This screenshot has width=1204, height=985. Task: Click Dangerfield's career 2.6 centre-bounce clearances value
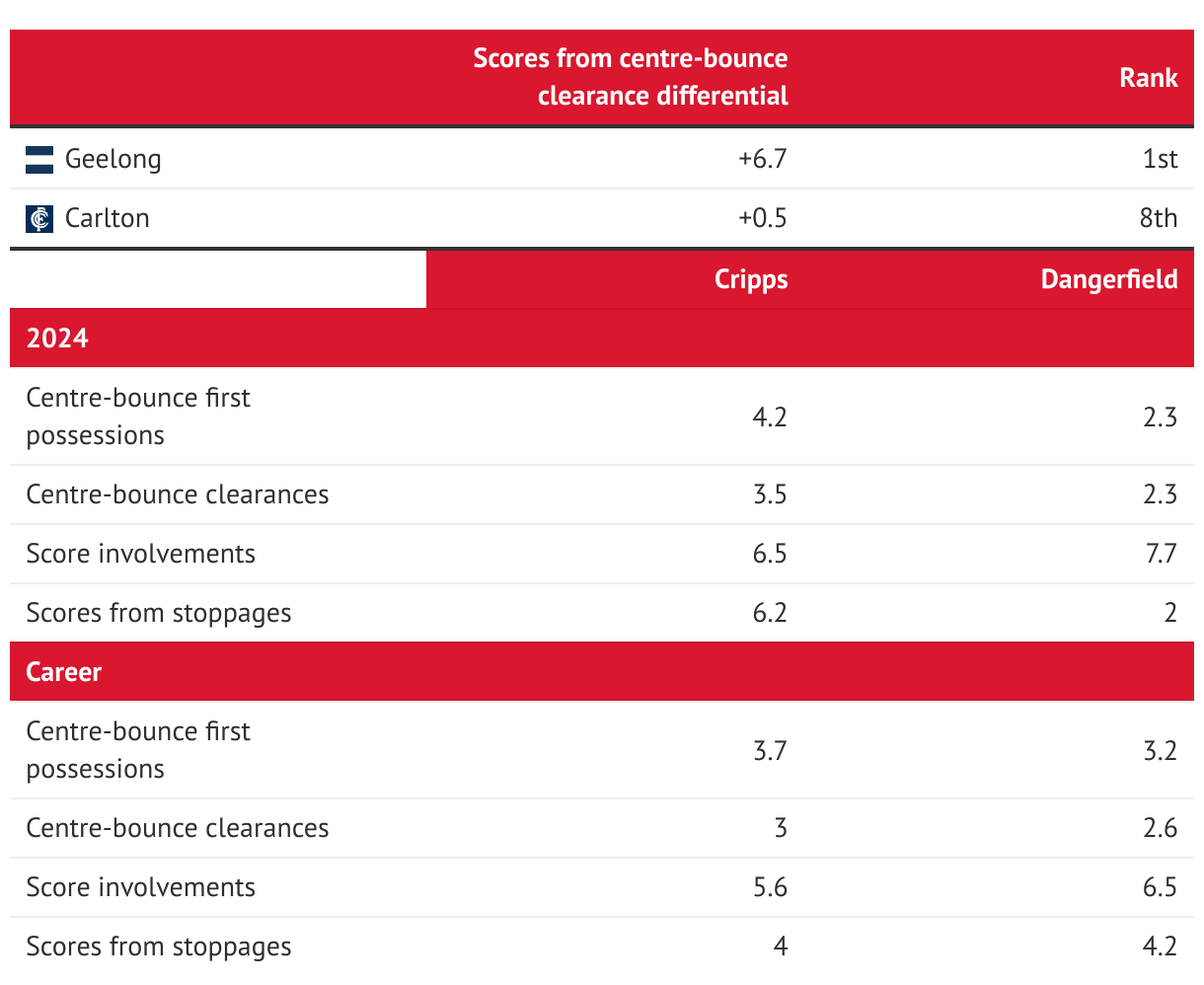pyautogui.click(x=1160, y=828)
